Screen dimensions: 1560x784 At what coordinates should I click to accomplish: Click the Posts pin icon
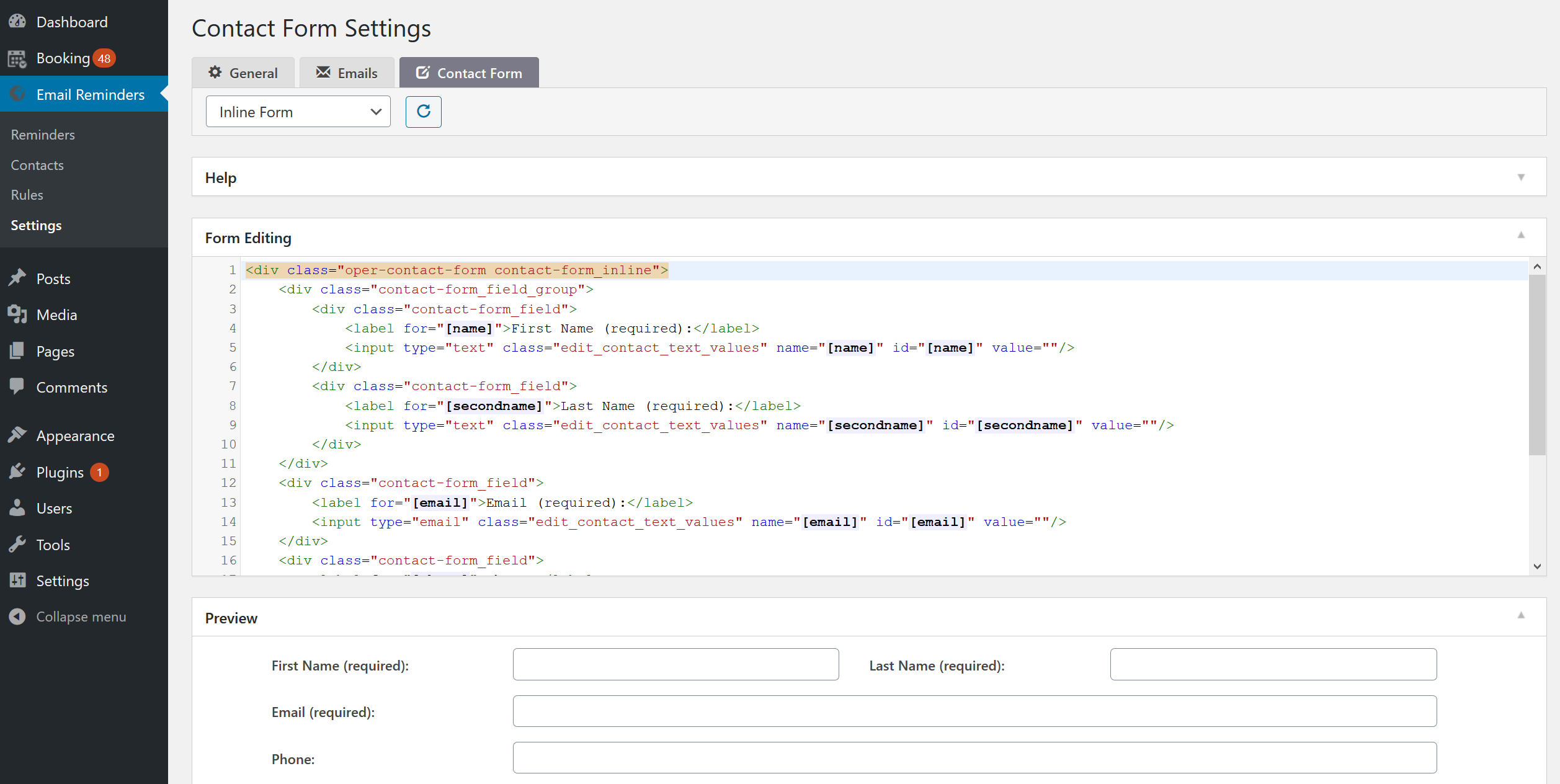(17, 278)
